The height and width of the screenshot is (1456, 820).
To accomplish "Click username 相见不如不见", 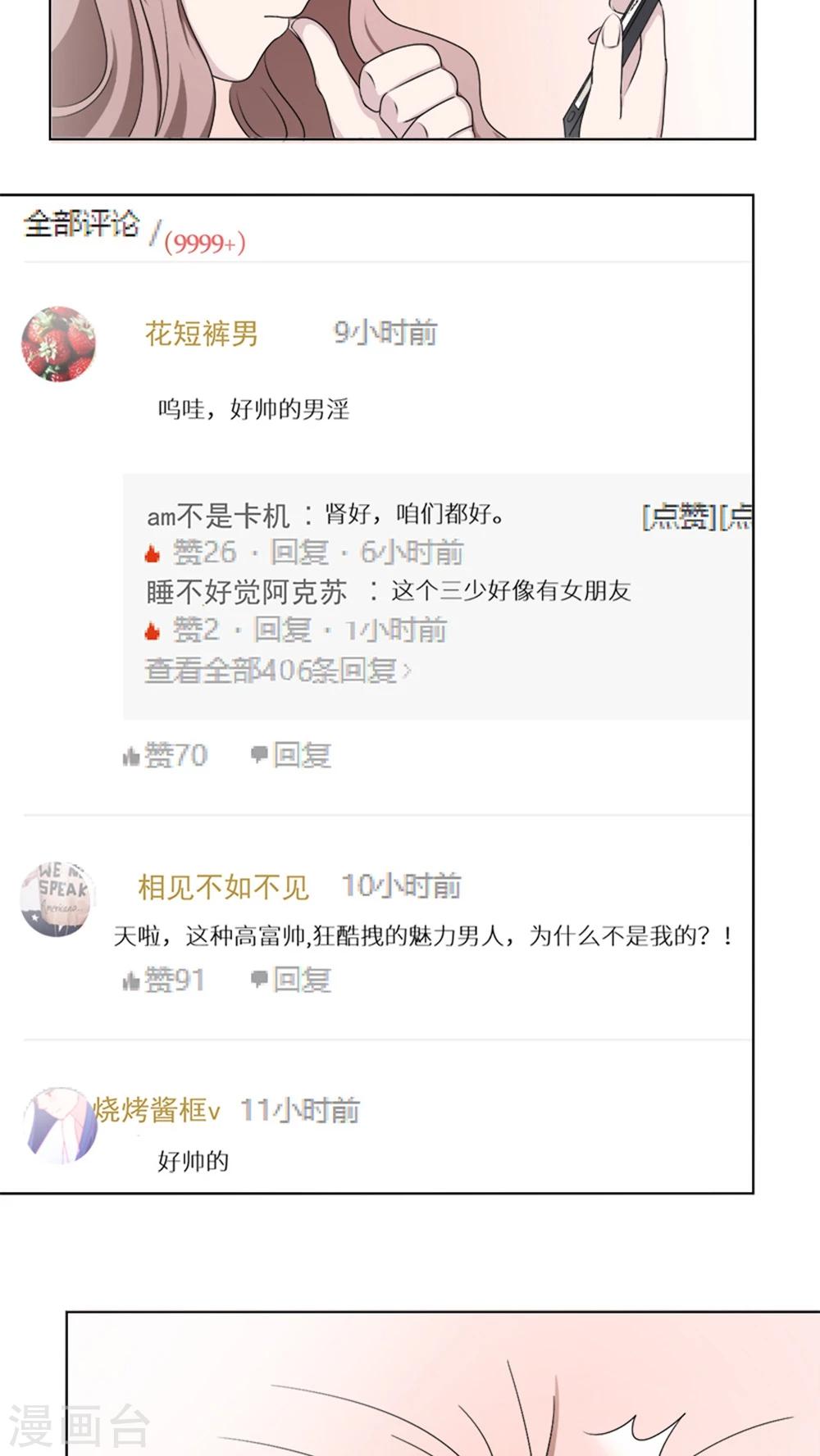I will (223, 887).
